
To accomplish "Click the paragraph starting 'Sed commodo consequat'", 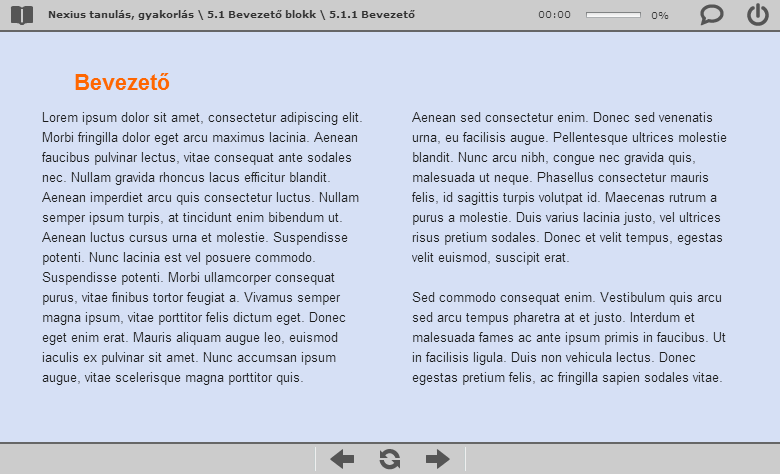I will 569,337.
